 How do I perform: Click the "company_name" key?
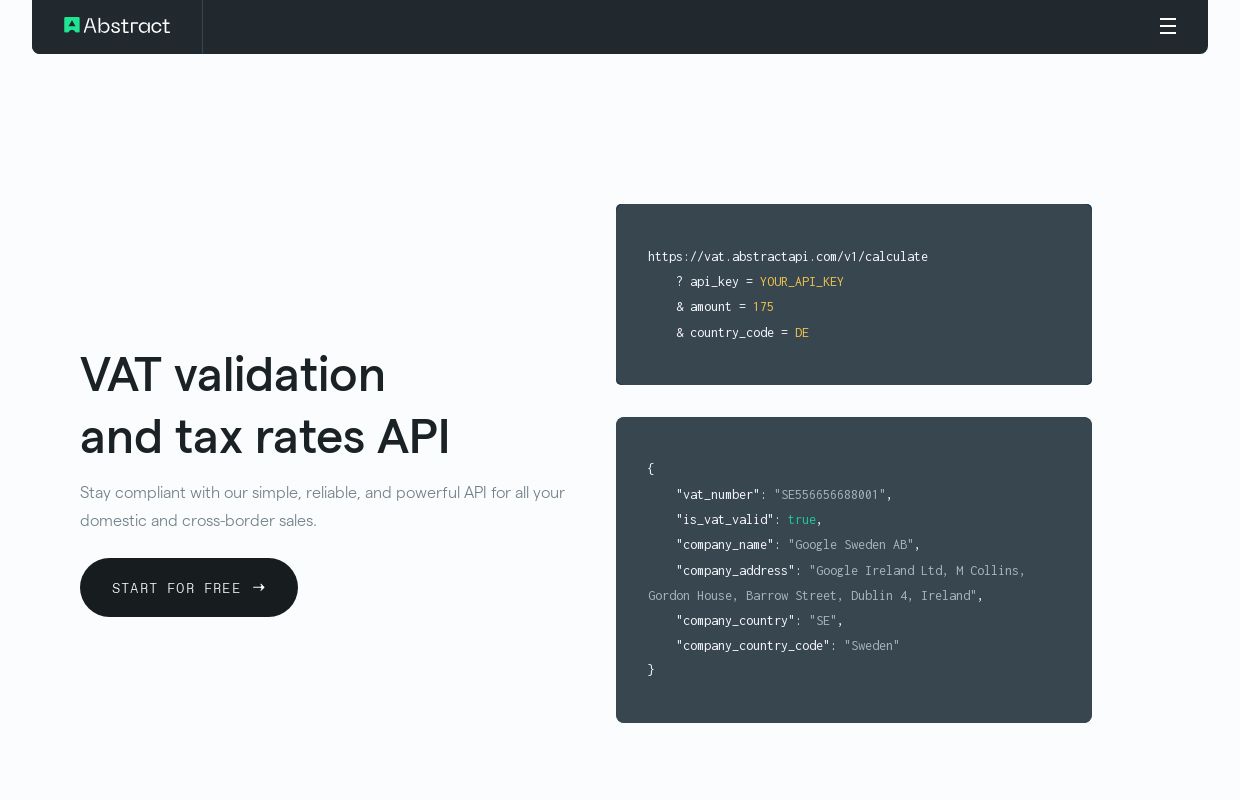[725, 545]
